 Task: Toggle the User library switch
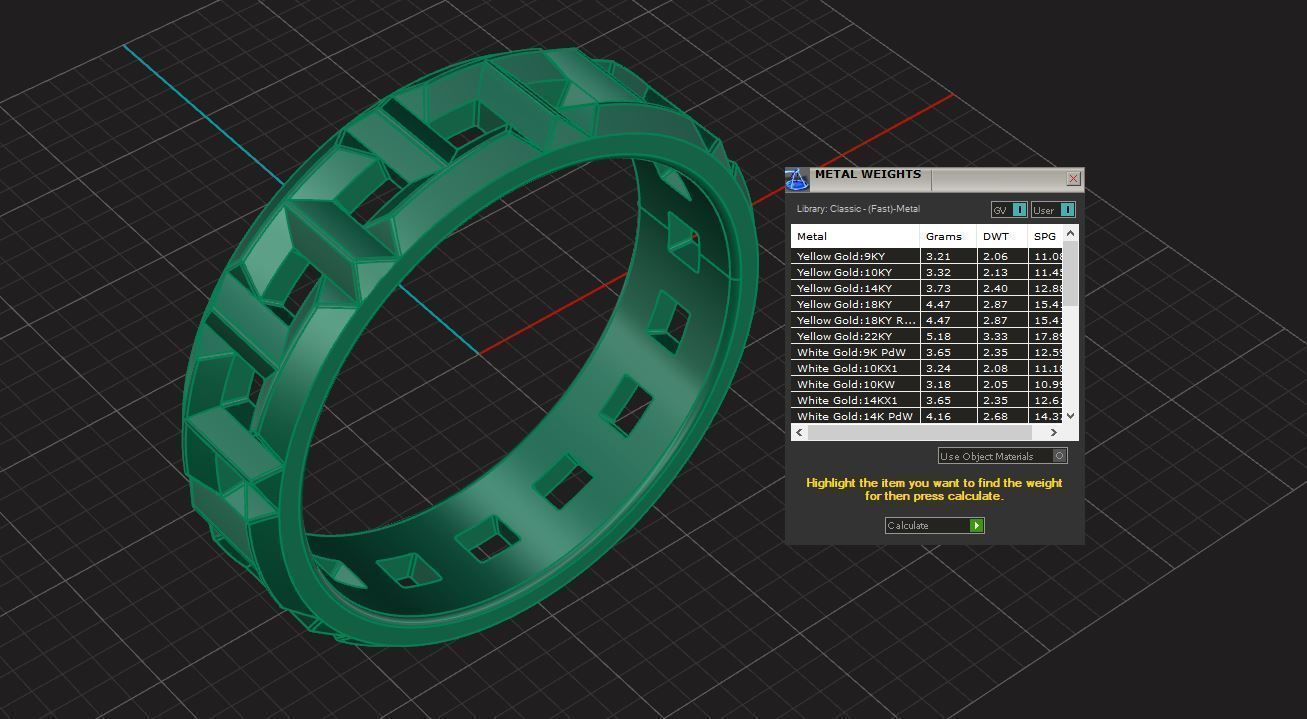coord(1054,210)
